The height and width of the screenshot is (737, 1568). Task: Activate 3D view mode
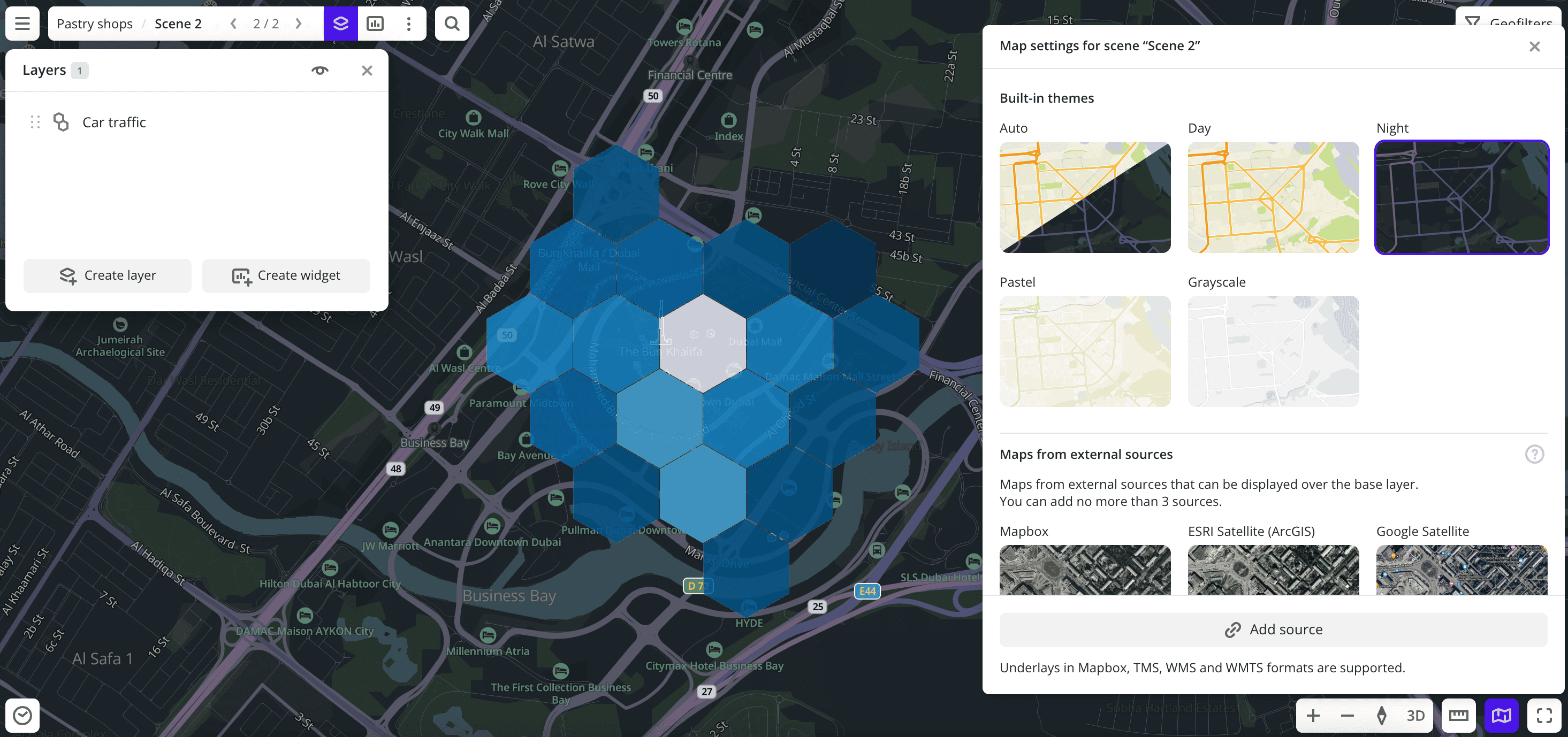tap(1415, 716)
